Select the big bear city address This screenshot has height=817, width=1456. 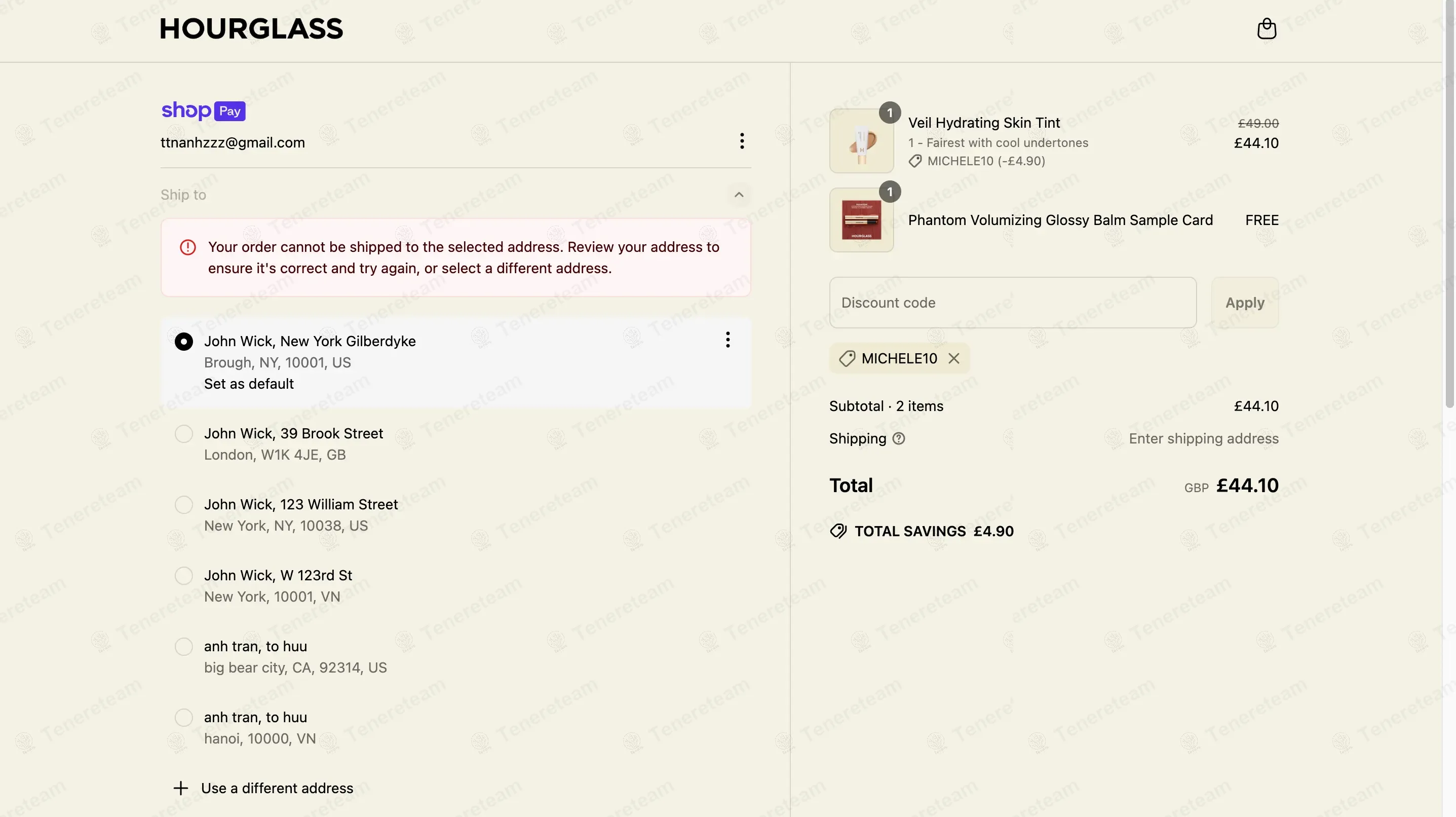point(184,647)
